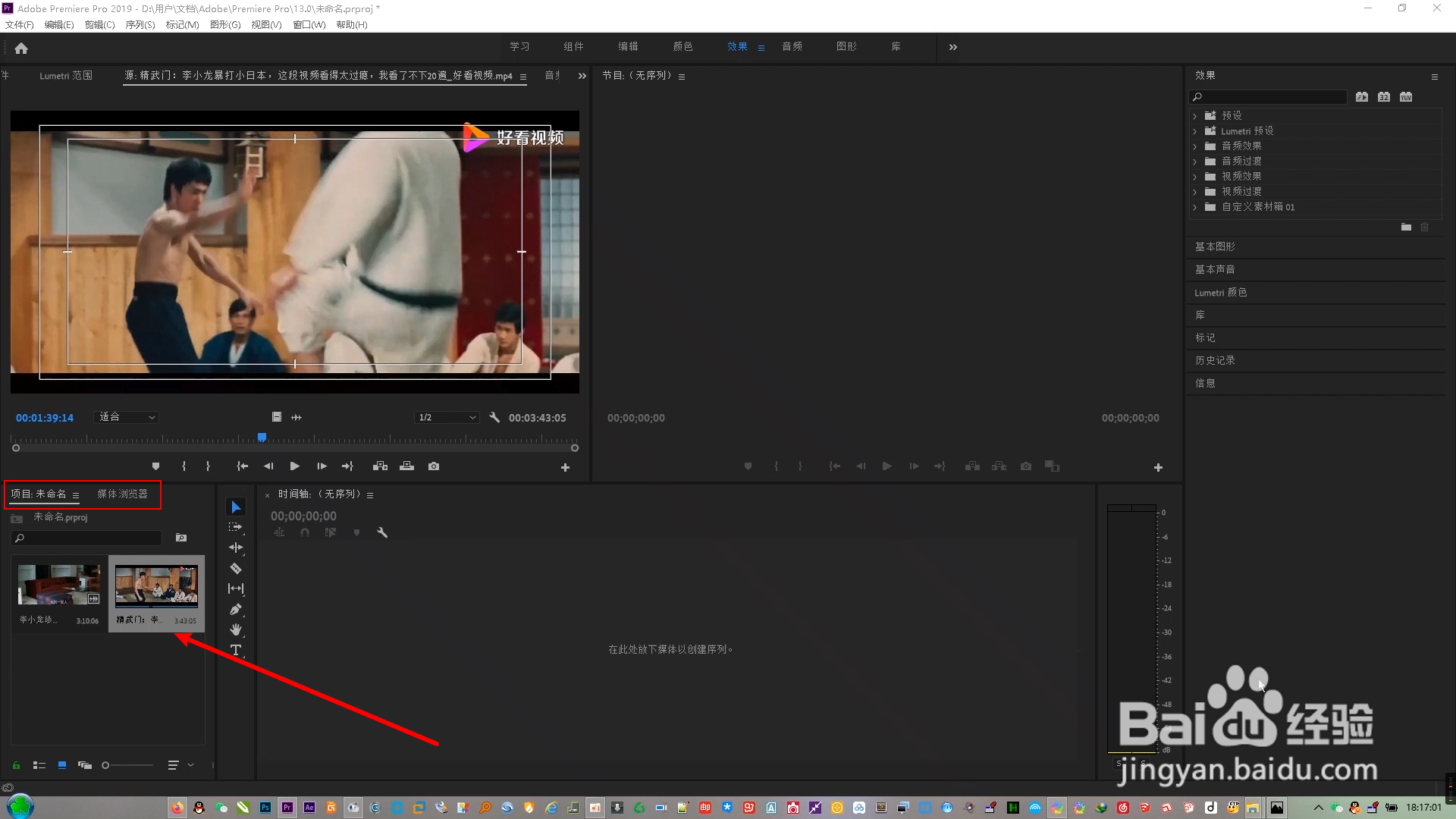Expand the 音频效果 folder
The width and height of the screenshot is (1456, 819).
click(1195, 146)
